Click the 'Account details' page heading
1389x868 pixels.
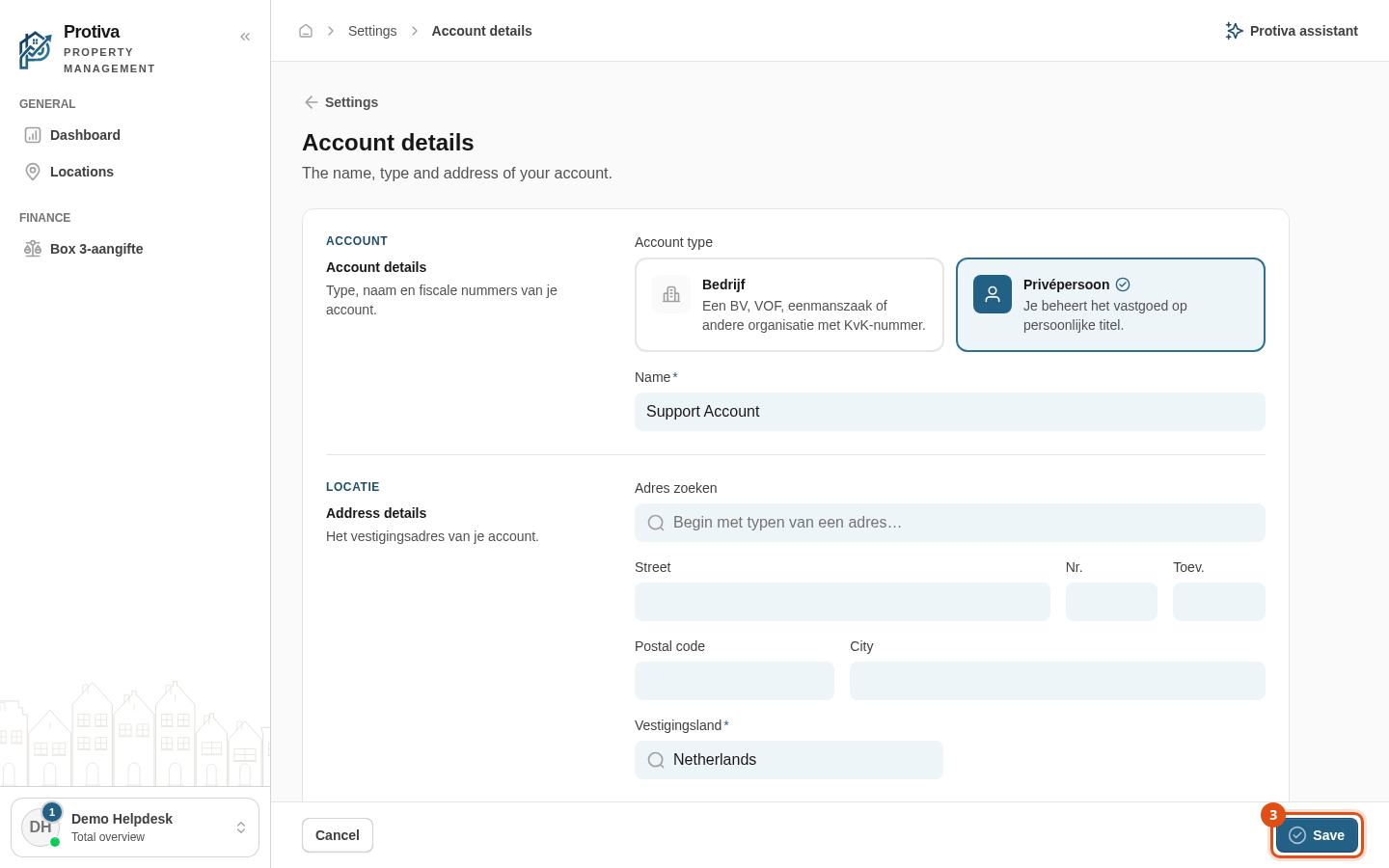(388, 143)
